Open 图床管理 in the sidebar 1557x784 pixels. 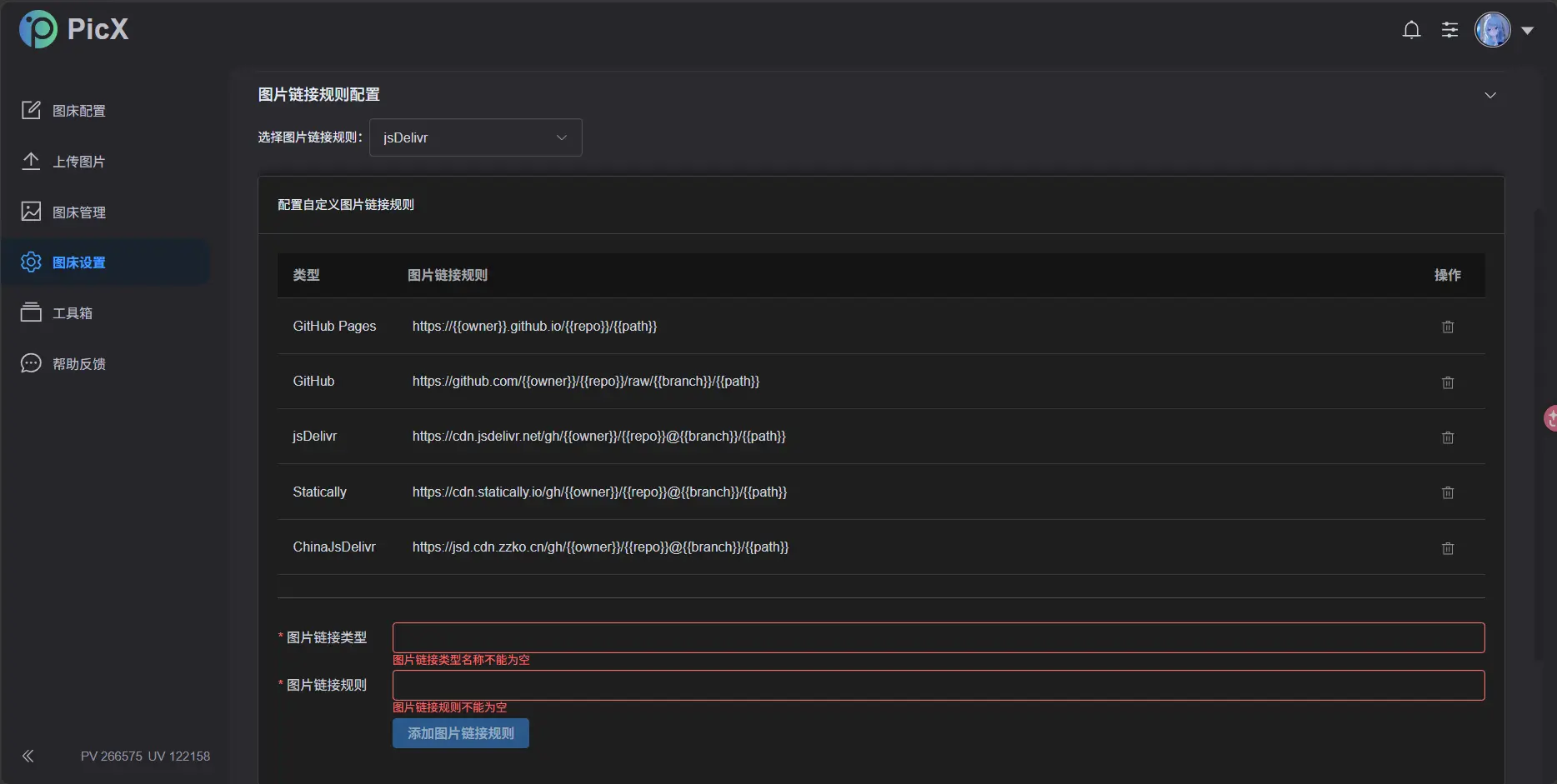pyautogui.click(x=106, y=212)
